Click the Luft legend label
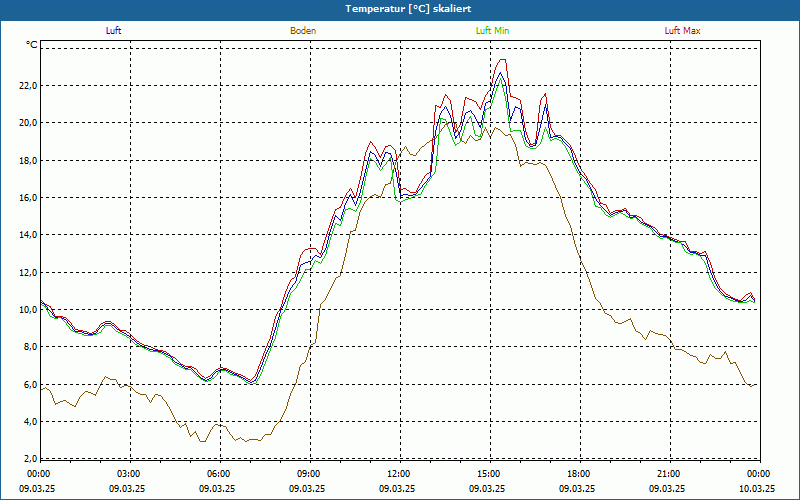This screenshot has width=800, height=500. (x=113, y=31)
